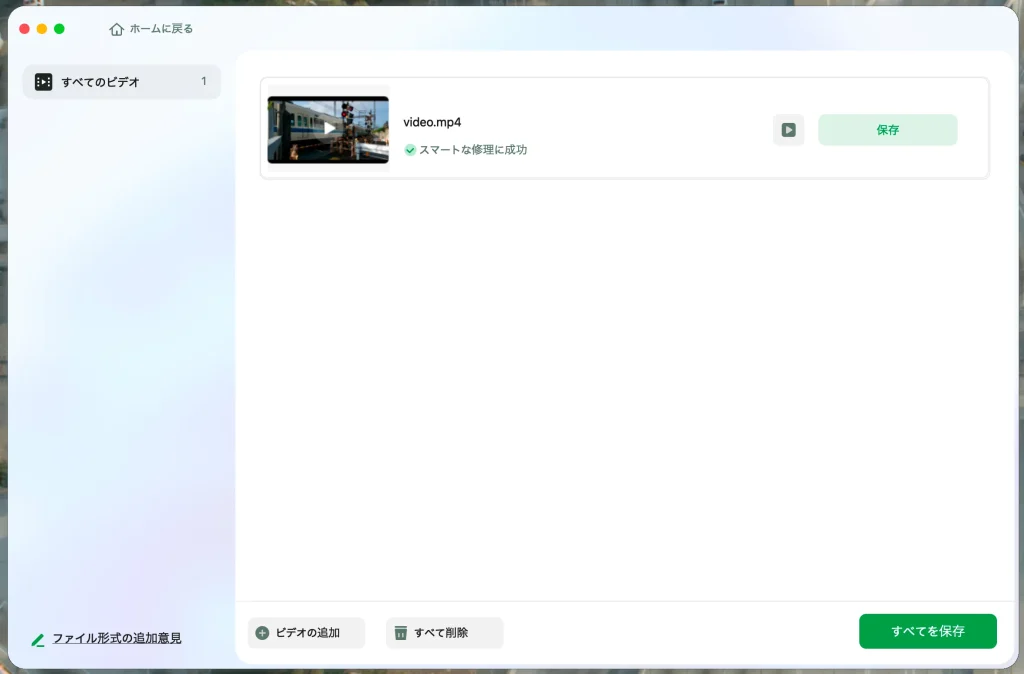Click the スマートな修理に成功 status text
This screenshot has width=1024, height=674.
click(x=473, y=150)
